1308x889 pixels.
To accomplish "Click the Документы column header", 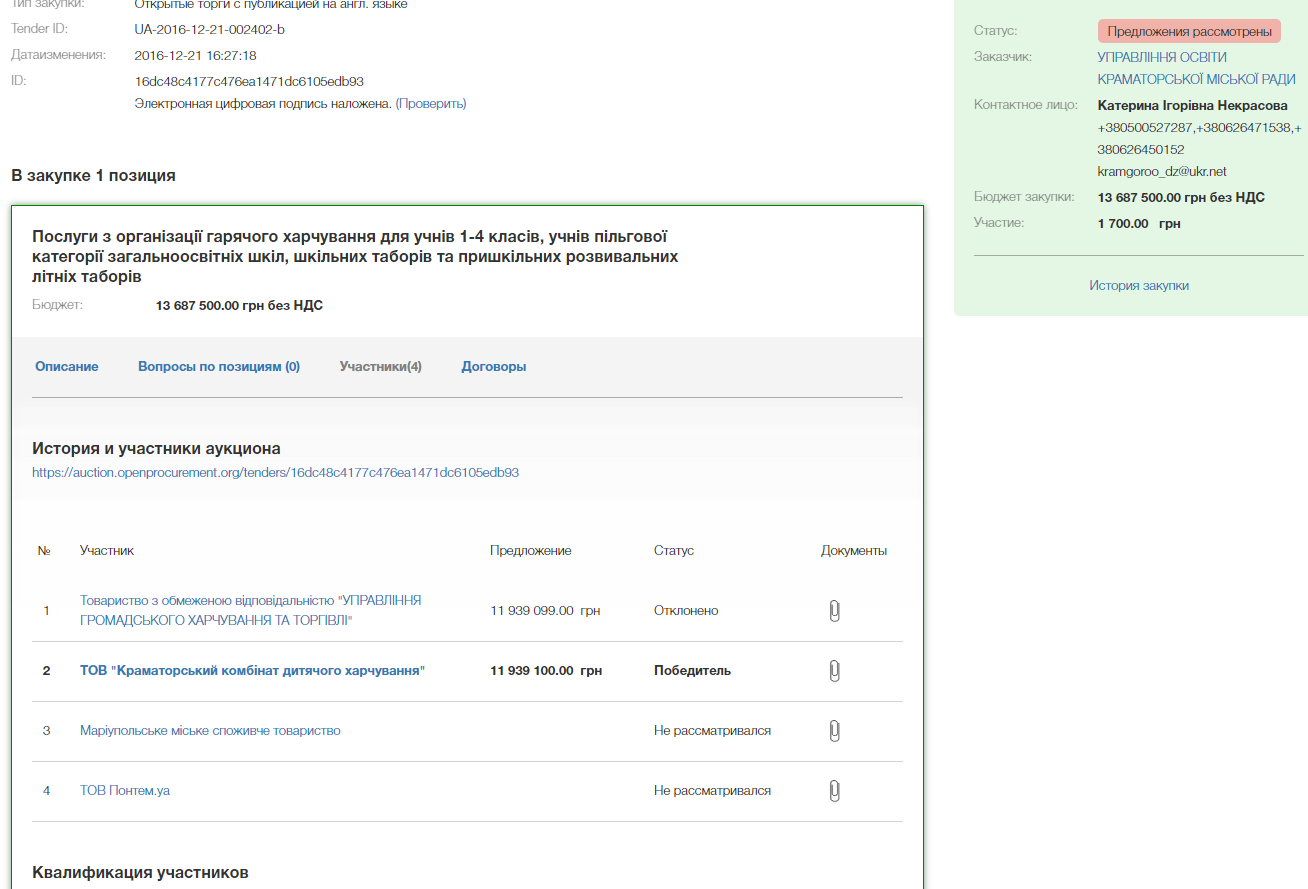I will (853, 551).
